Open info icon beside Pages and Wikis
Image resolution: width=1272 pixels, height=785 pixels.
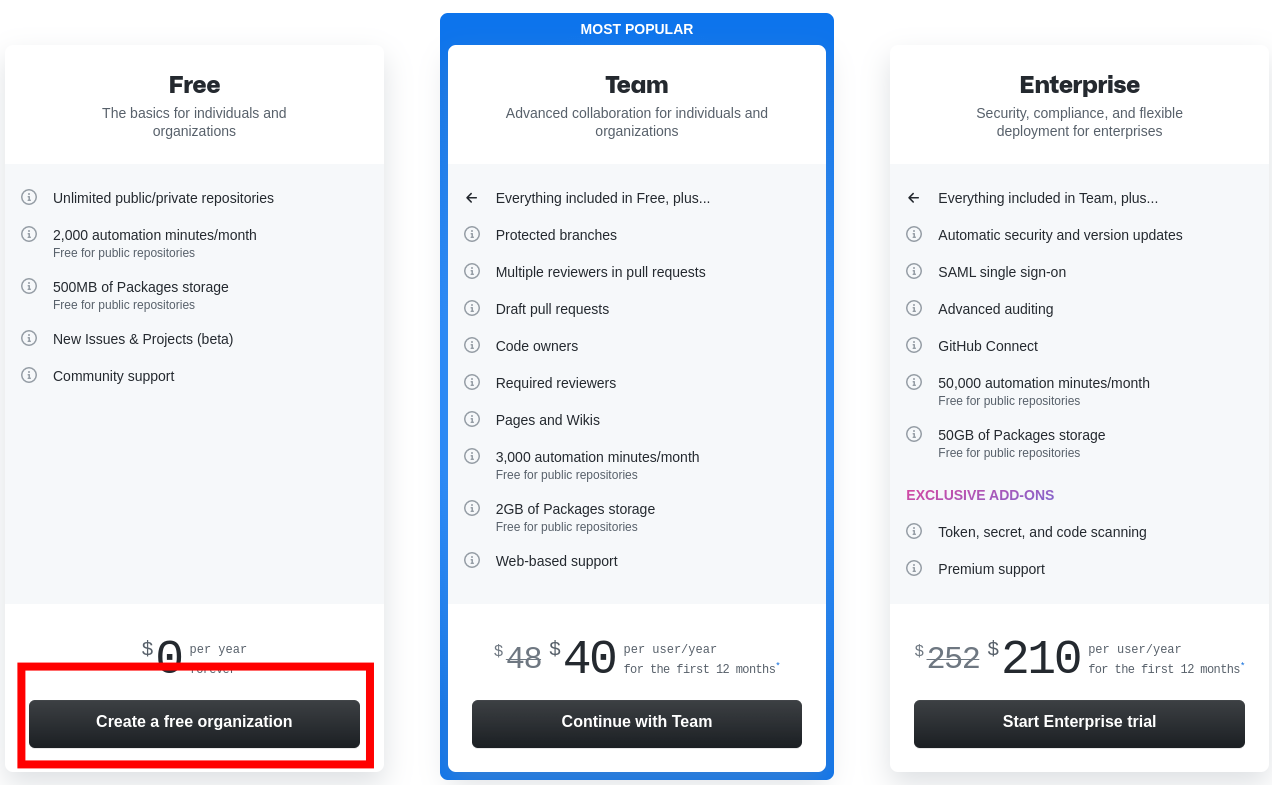coord(472,419)
